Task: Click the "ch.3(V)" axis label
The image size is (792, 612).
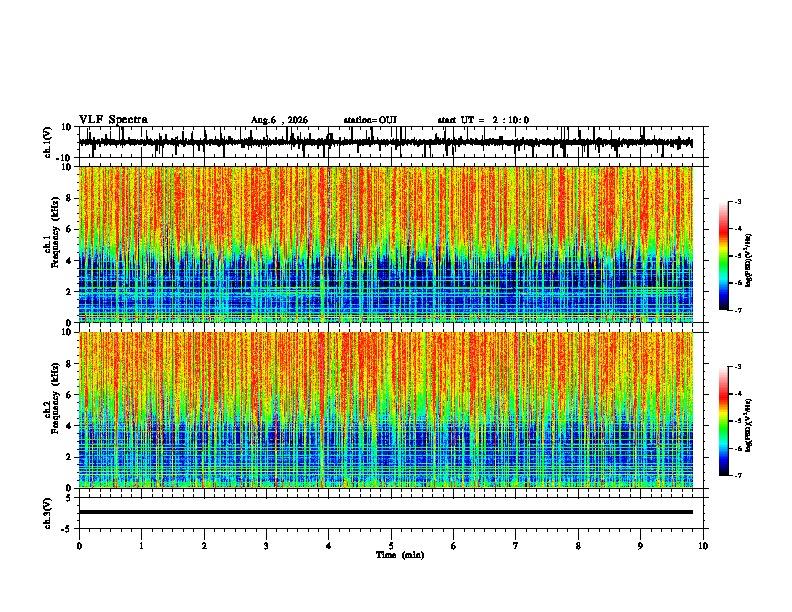Action: click(48, 513)
